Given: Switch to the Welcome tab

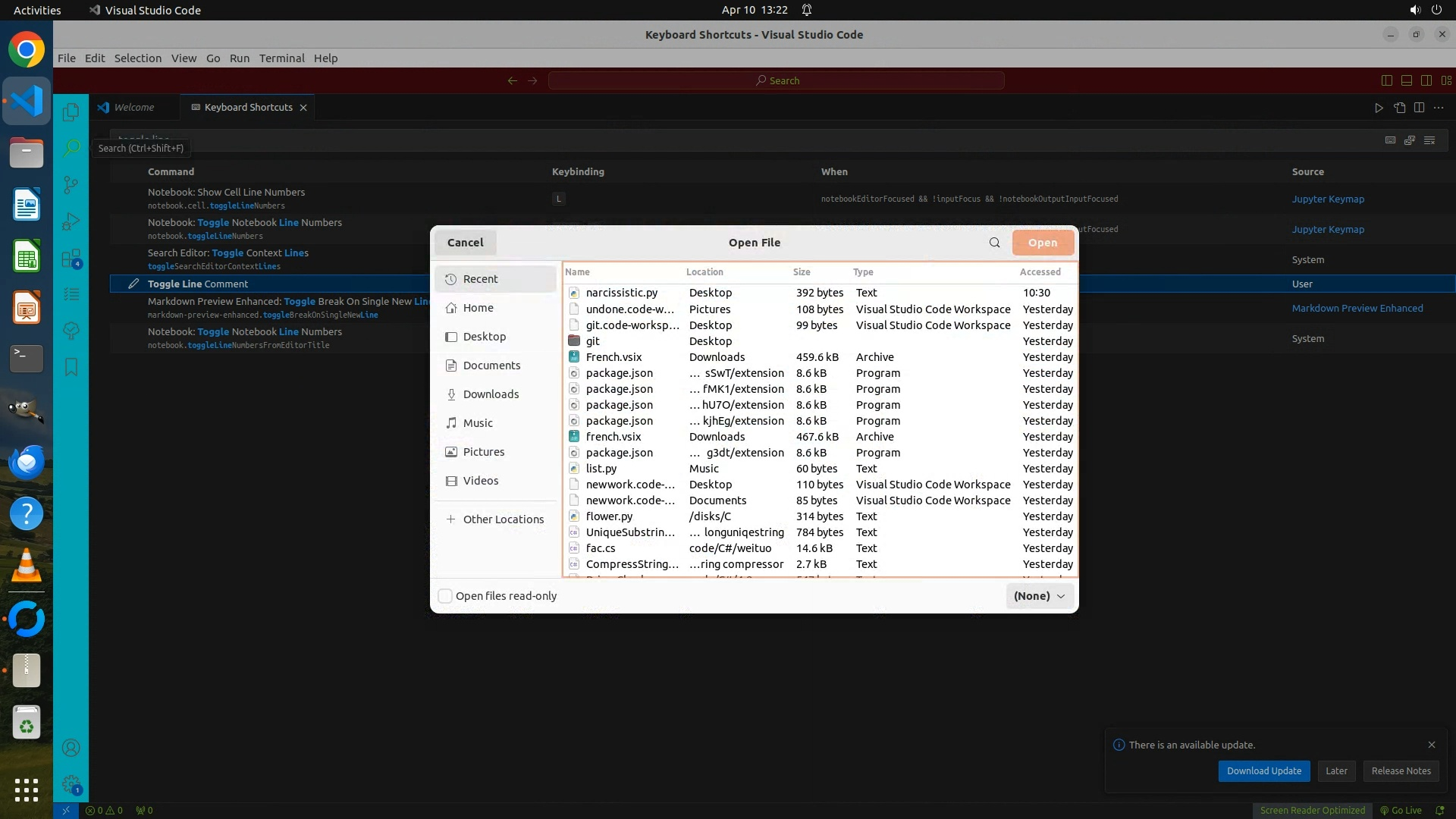Looking at the screenshot, I should pyautogui.click(x=133, y=108).
